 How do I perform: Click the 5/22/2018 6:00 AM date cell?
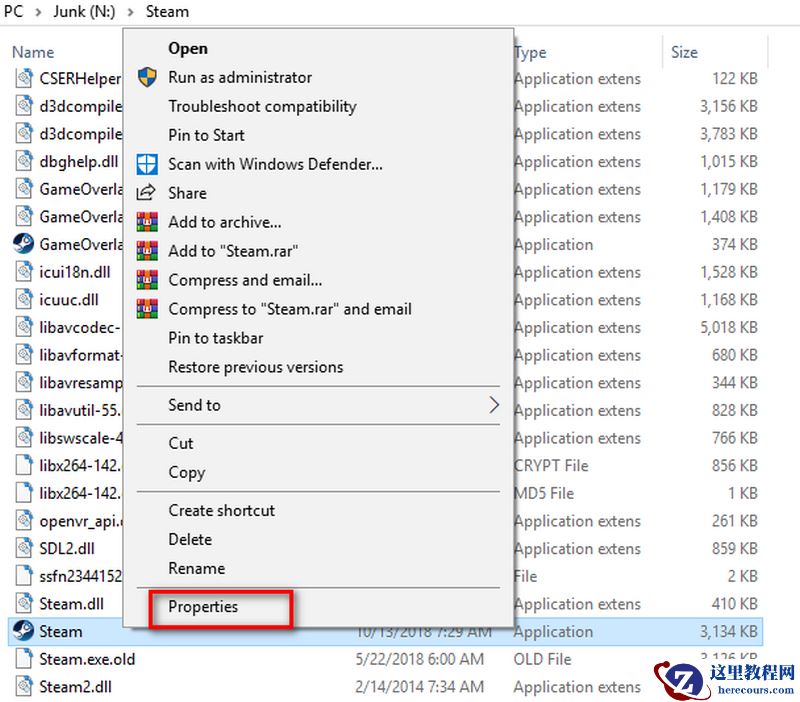[419, 659]
